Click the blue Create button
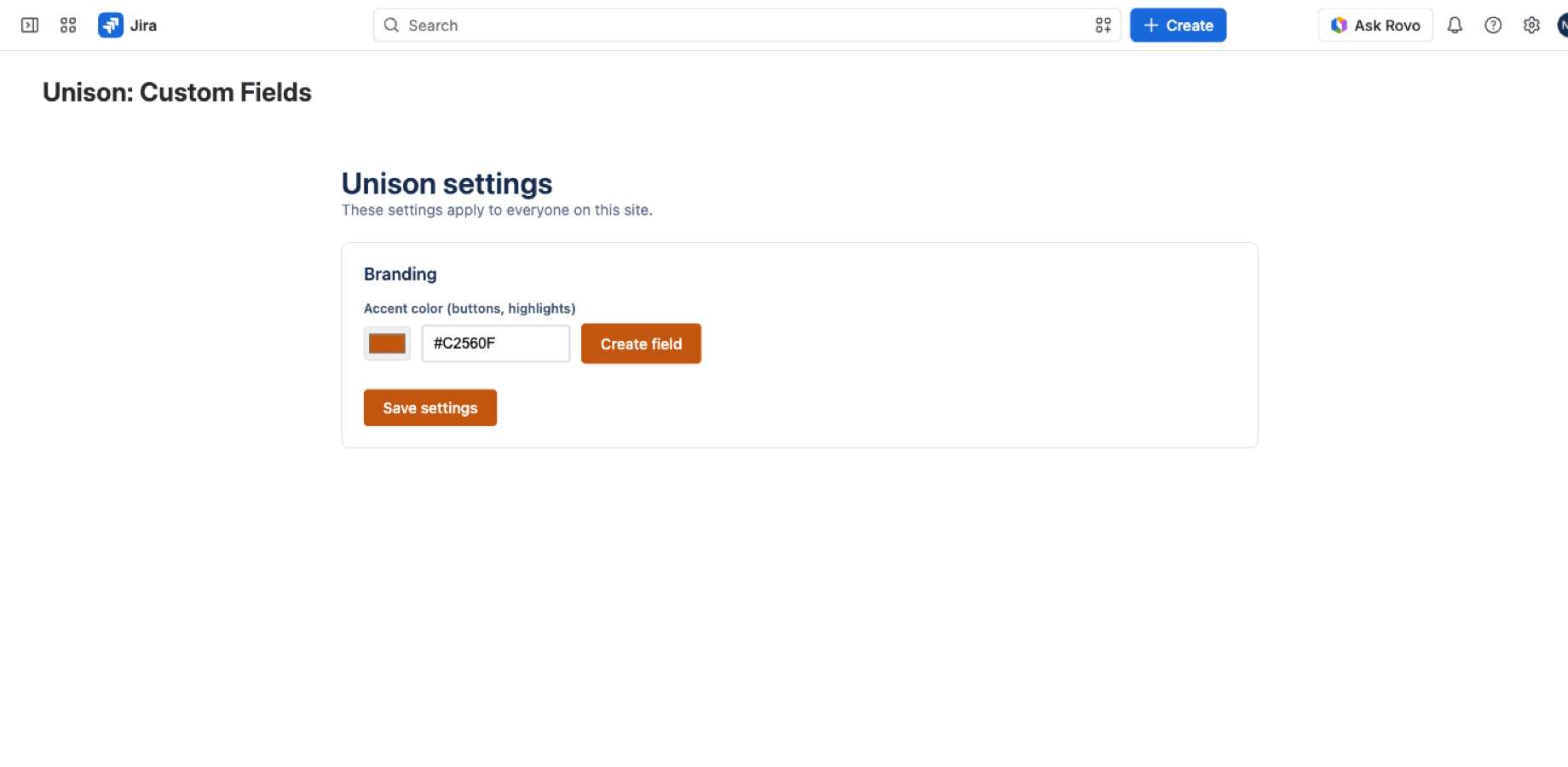The height and width of the screenshot is (767, 1568). (x=1178, y=26)
